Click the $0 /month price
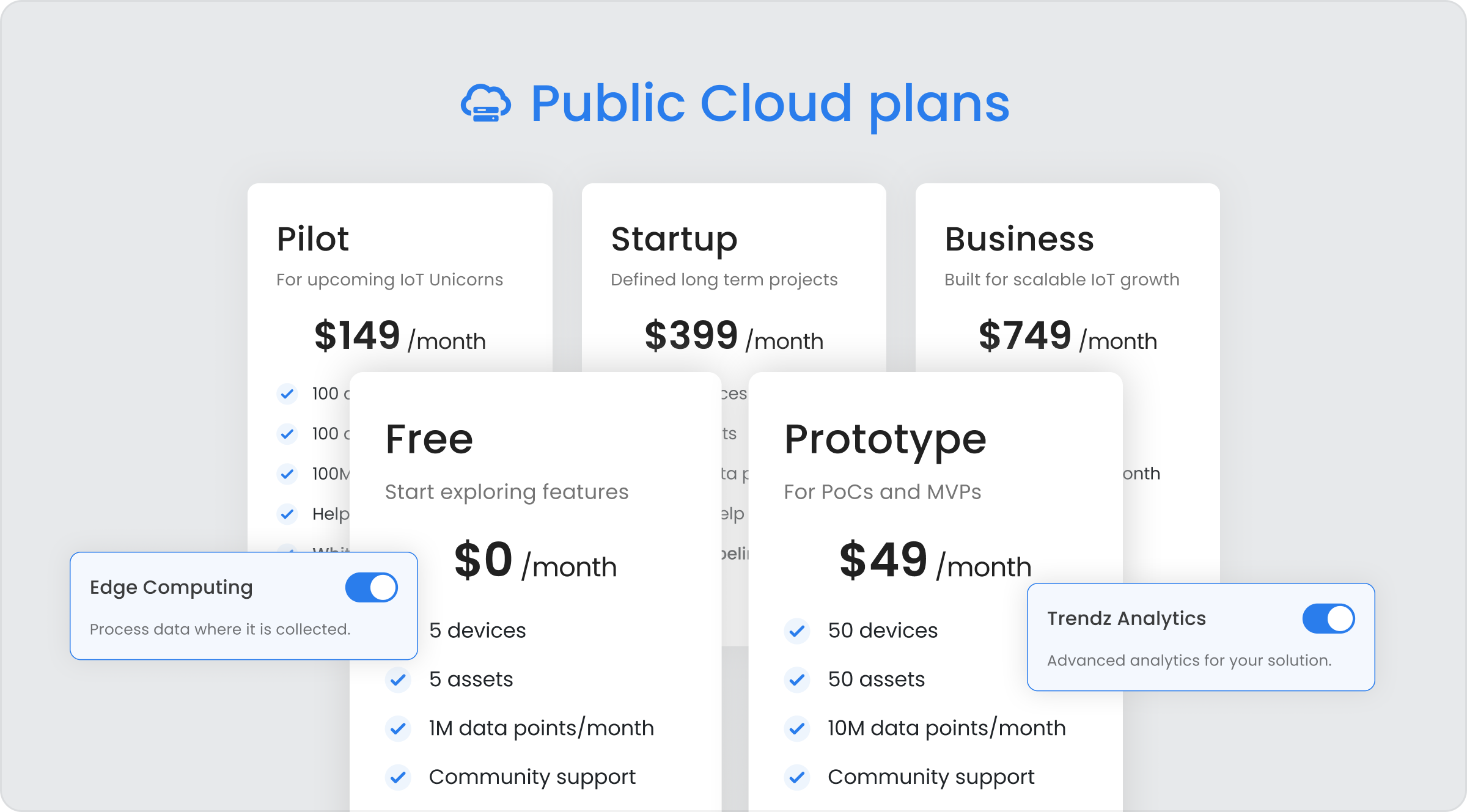The height and width of the screenshot is (812, 1467). 535,561
